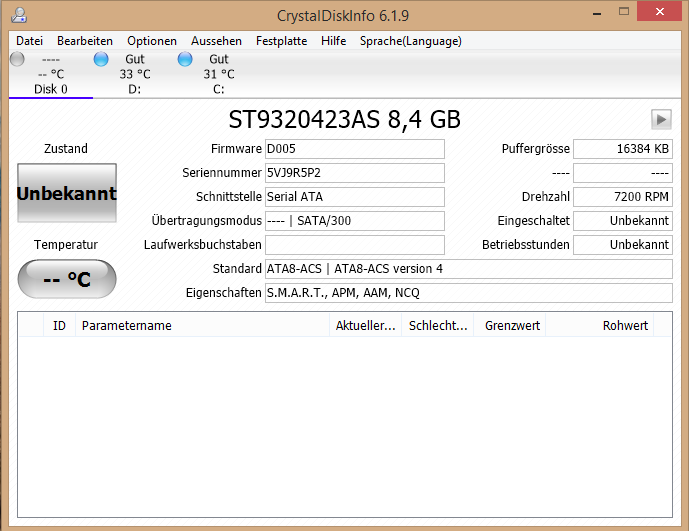
Task: Click the Drehzahl value 7200 RPM
Action: coord(623,197)
